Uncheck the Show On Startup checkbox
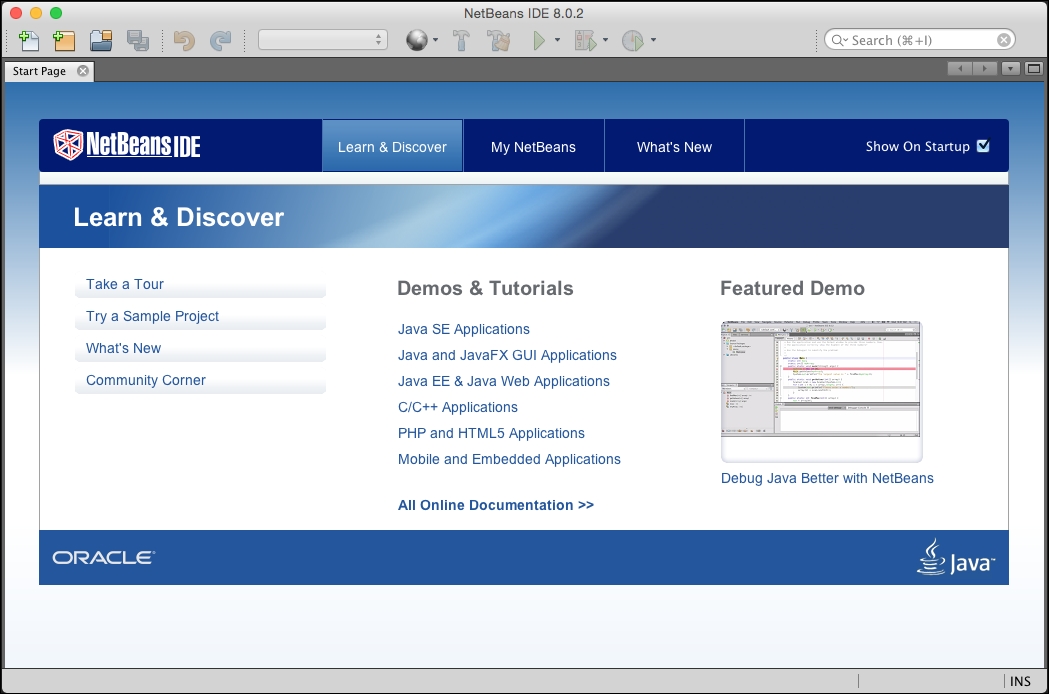This screenshot has width=1049, height=694. (983, 145)
